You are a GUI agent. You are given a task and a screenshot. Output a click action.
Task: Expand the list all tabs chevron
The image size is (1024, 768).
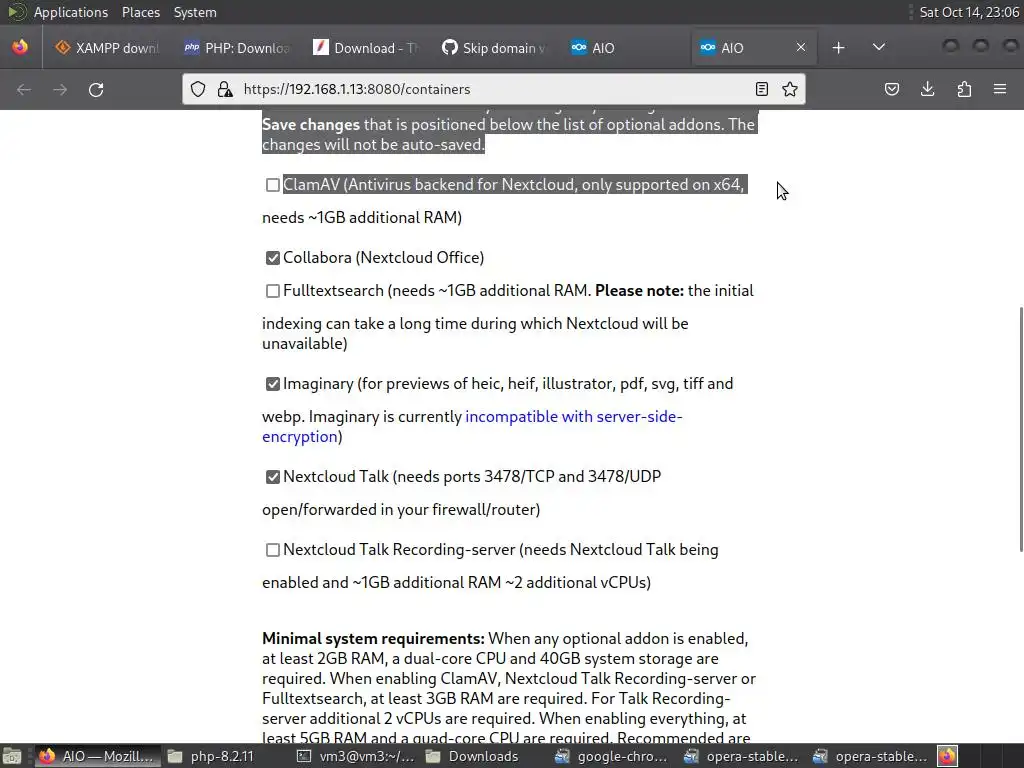click(879, 47)
